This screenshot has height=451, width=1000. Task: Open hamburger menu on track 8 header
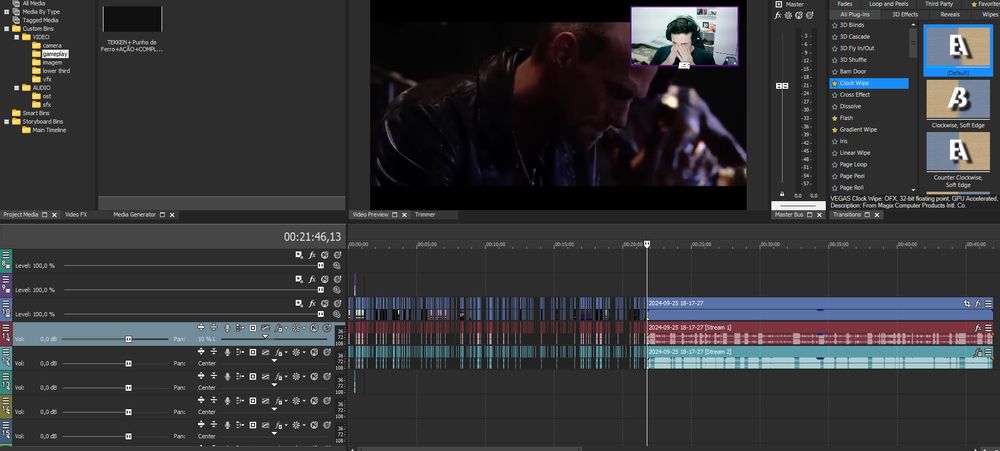click(6, 255)
